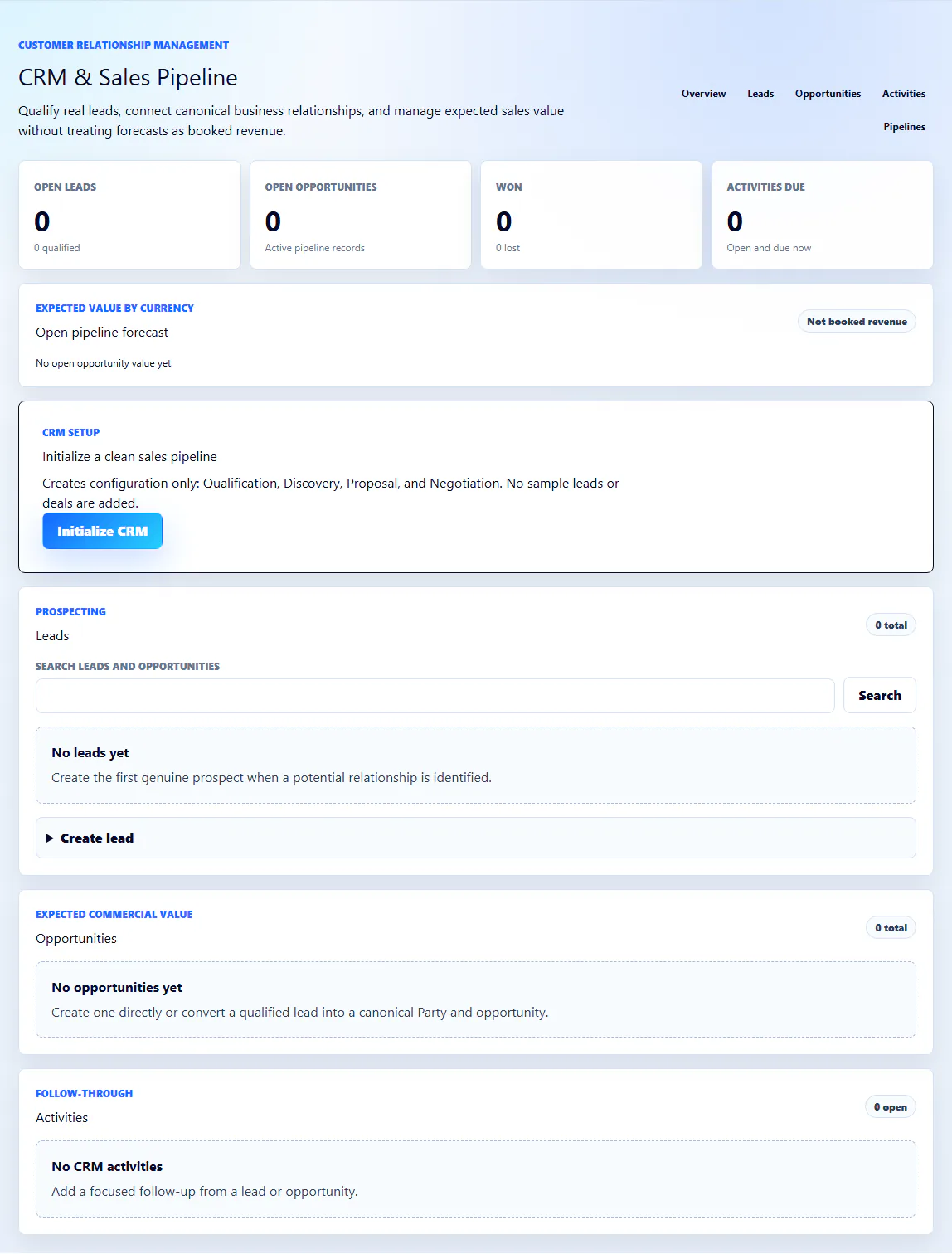
Task: Click the Not booked revenue badge
Action: click(x=857, y=322)
